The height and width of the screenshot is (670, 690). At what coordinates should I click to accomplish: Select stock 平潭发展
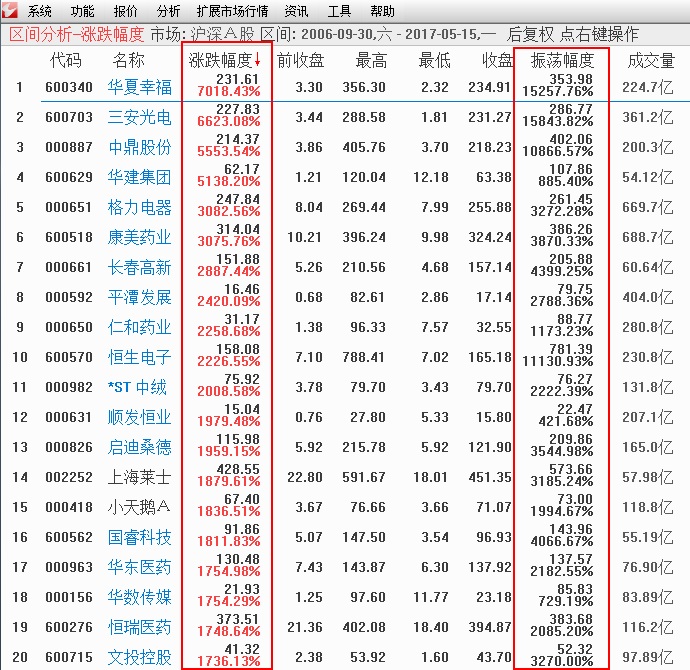pos(139,297)
